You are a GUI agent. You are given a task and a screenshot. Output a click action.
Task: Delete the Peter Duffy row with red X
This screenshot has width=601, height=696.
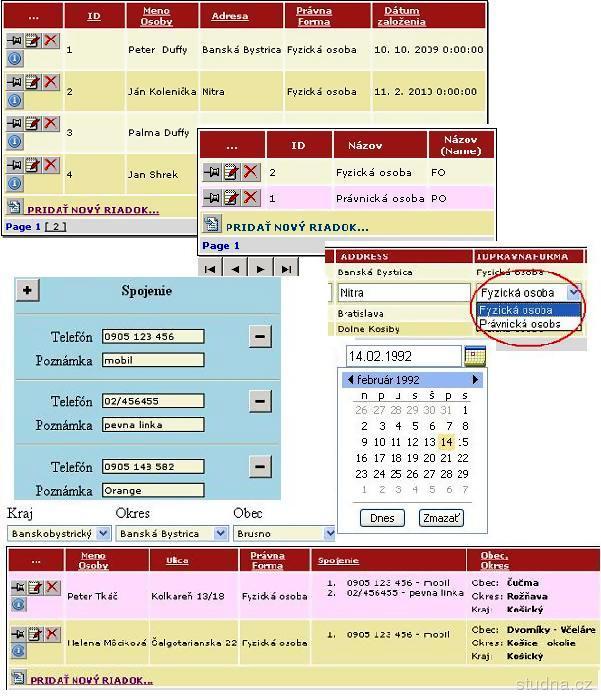51,40
